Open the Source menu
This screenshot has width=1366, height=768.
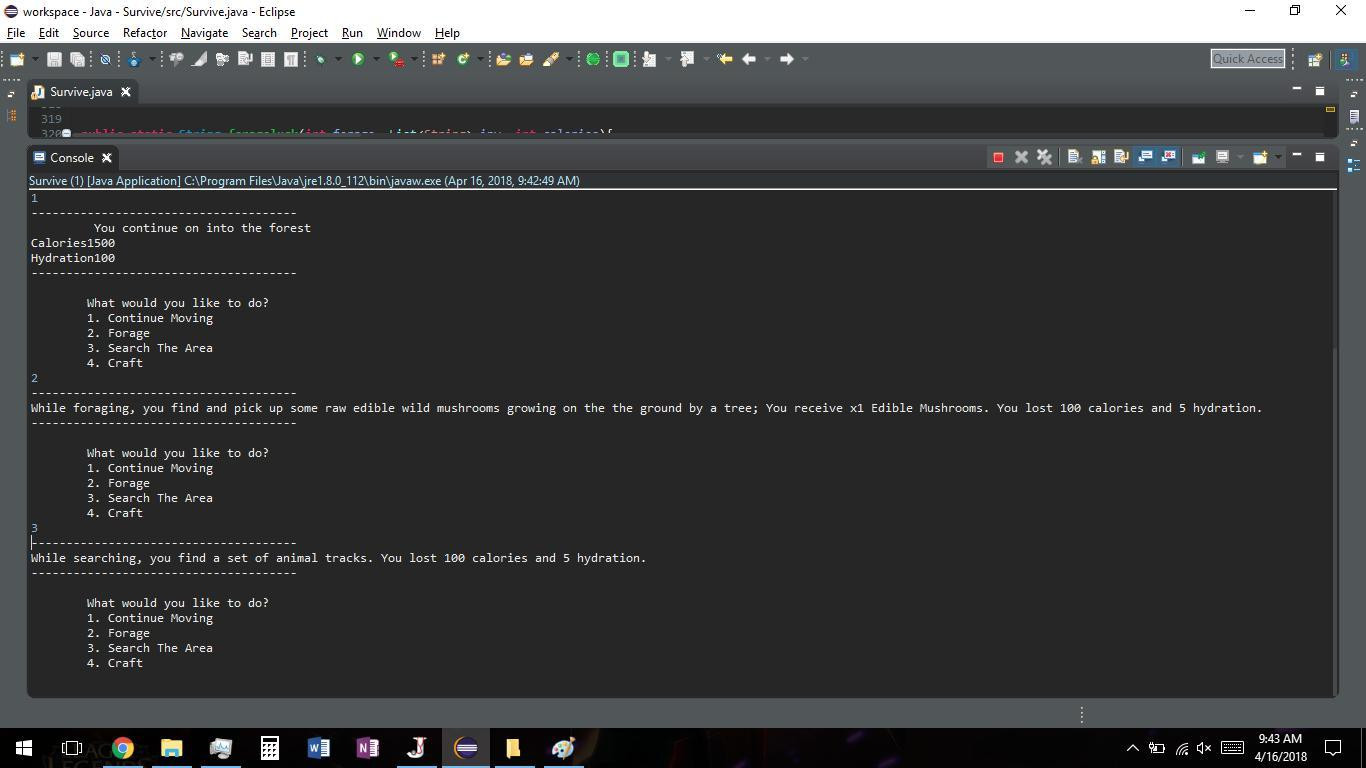pos(90,33)
